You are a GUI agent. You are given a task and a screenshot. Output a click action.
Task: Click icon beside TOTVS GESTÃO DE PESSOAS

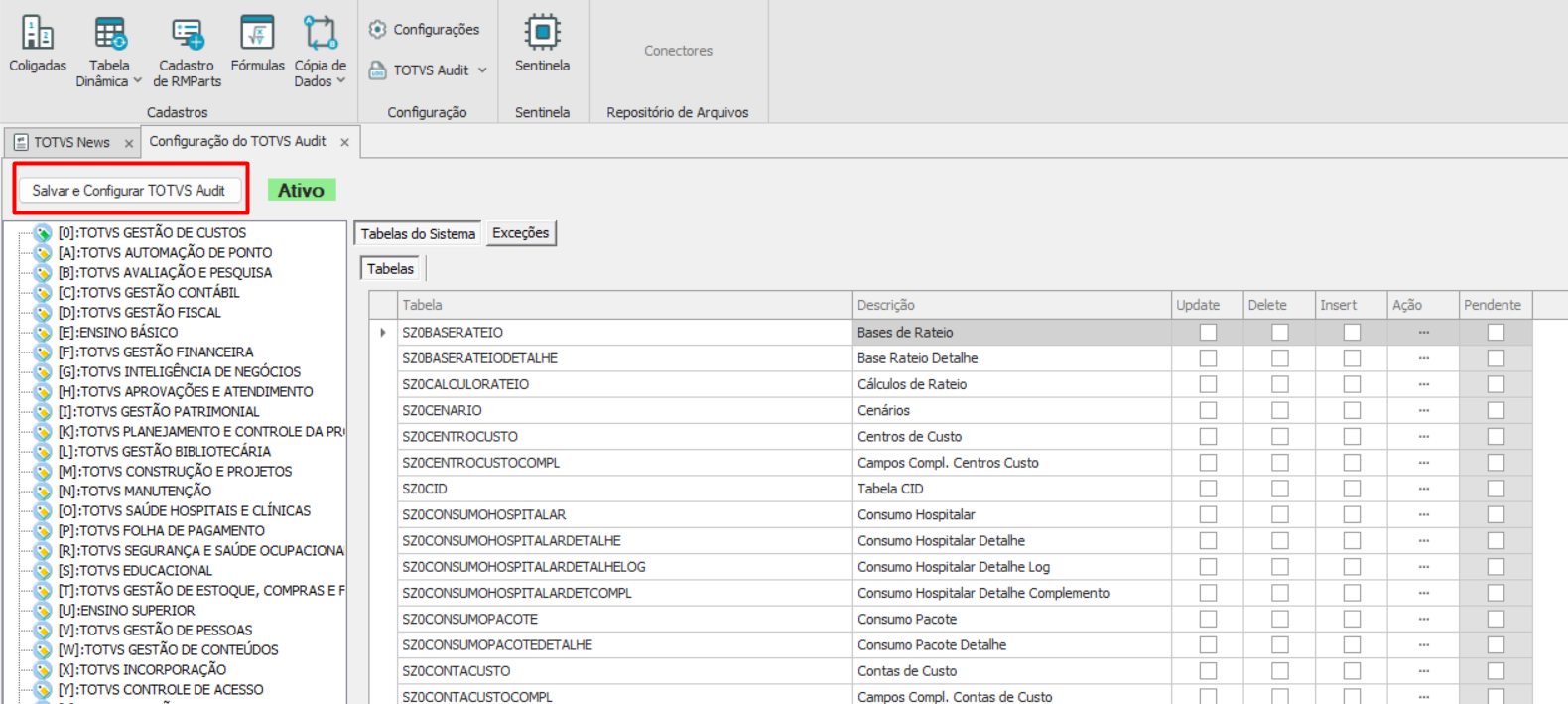pos(43,631)
